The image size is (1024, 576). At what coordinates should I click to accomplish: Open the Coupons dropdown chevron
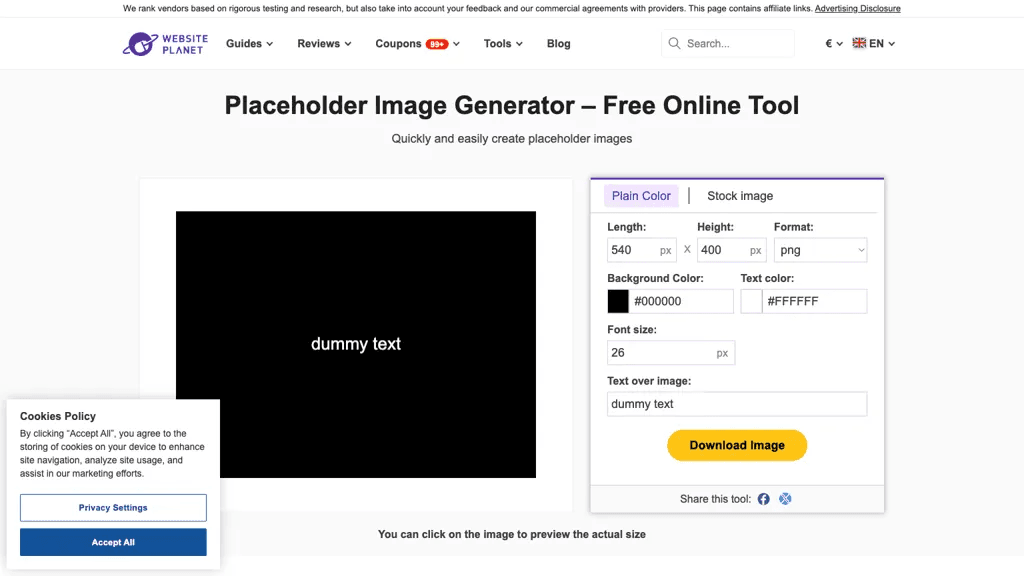point(456,44)
